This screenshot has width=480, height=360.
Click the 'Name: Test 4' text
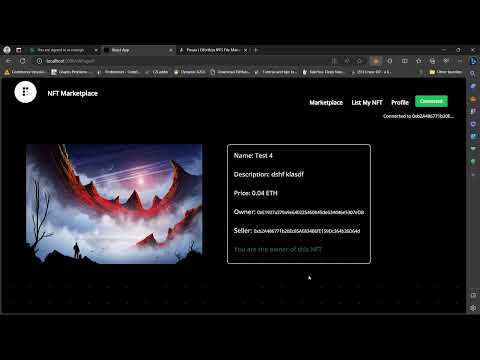click(x=253, y=156)
